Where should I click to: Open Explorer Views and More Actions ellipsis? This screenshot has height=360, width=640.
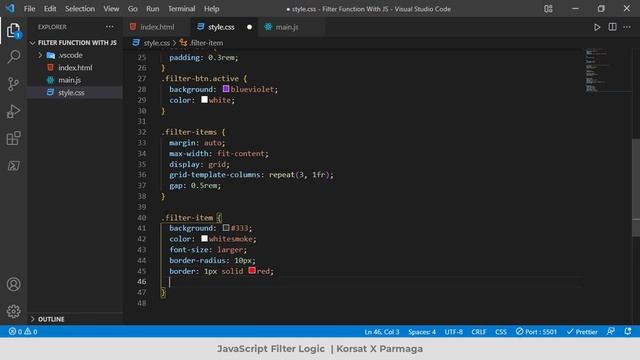coord(109,27)
